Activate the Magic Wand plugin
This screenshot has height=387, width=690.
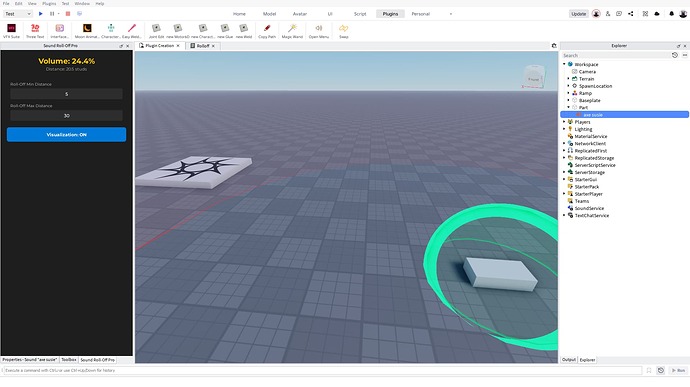point(292,31)
